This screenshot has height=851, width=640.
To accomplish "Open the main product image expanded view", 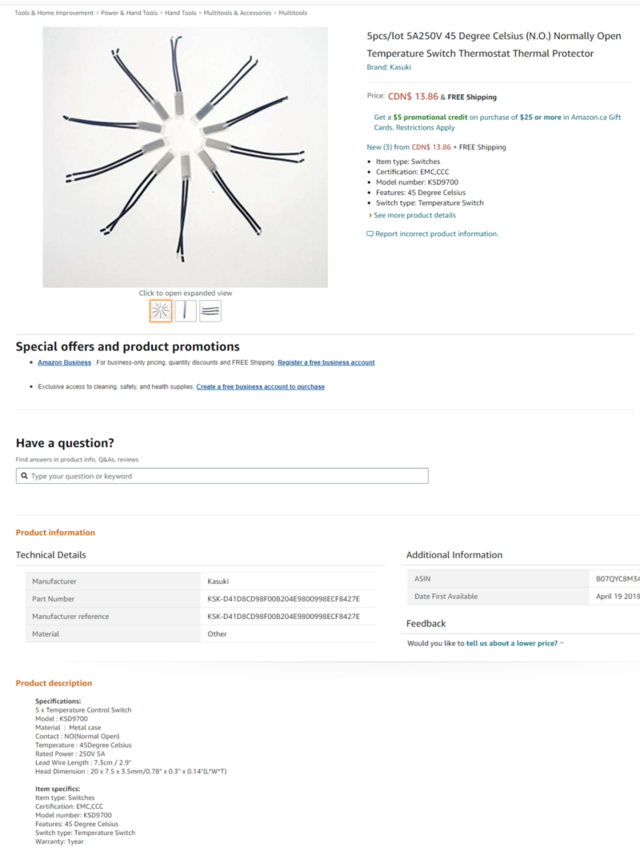I will (x=185, y=157).
